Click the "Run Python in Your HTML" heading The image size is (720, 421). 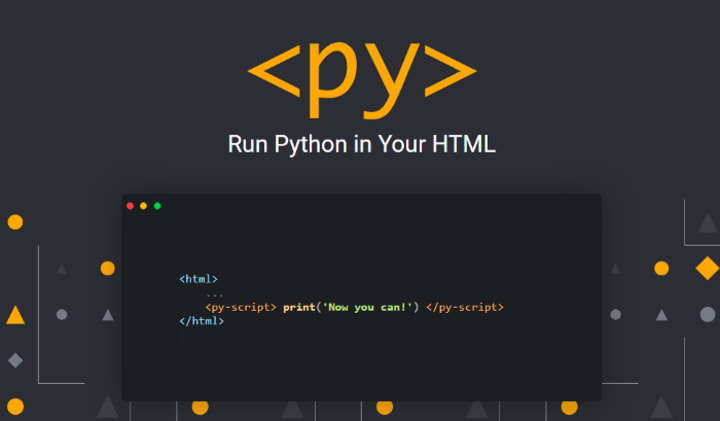tap(362, 144)
